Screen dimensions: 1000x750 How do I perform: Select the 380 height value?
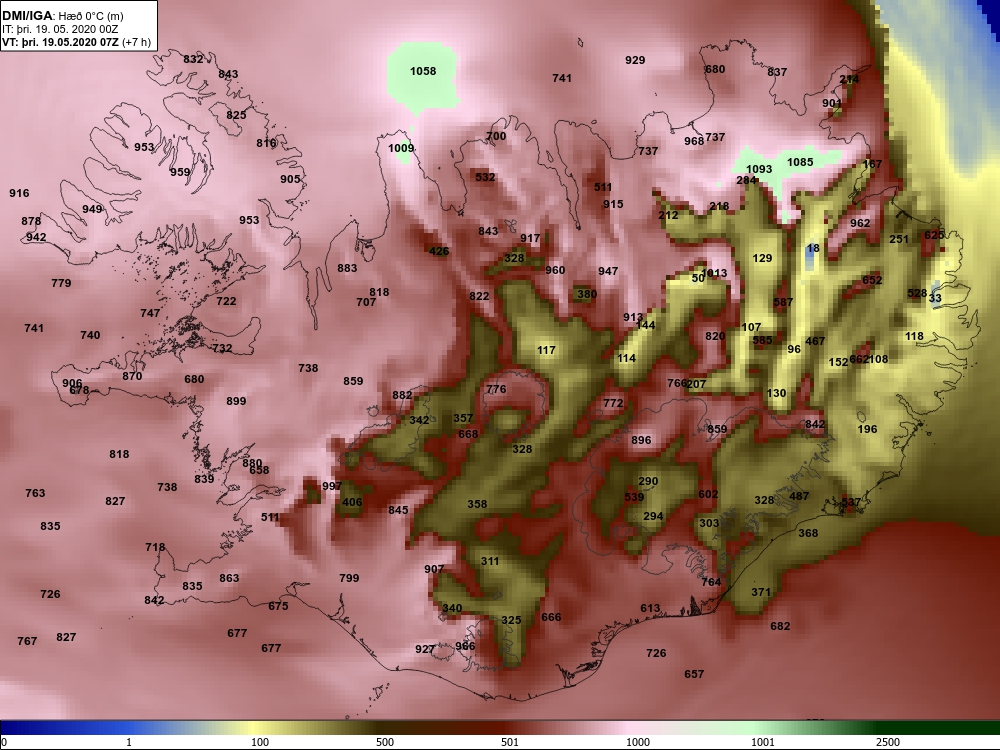click(x=587, y=294)
